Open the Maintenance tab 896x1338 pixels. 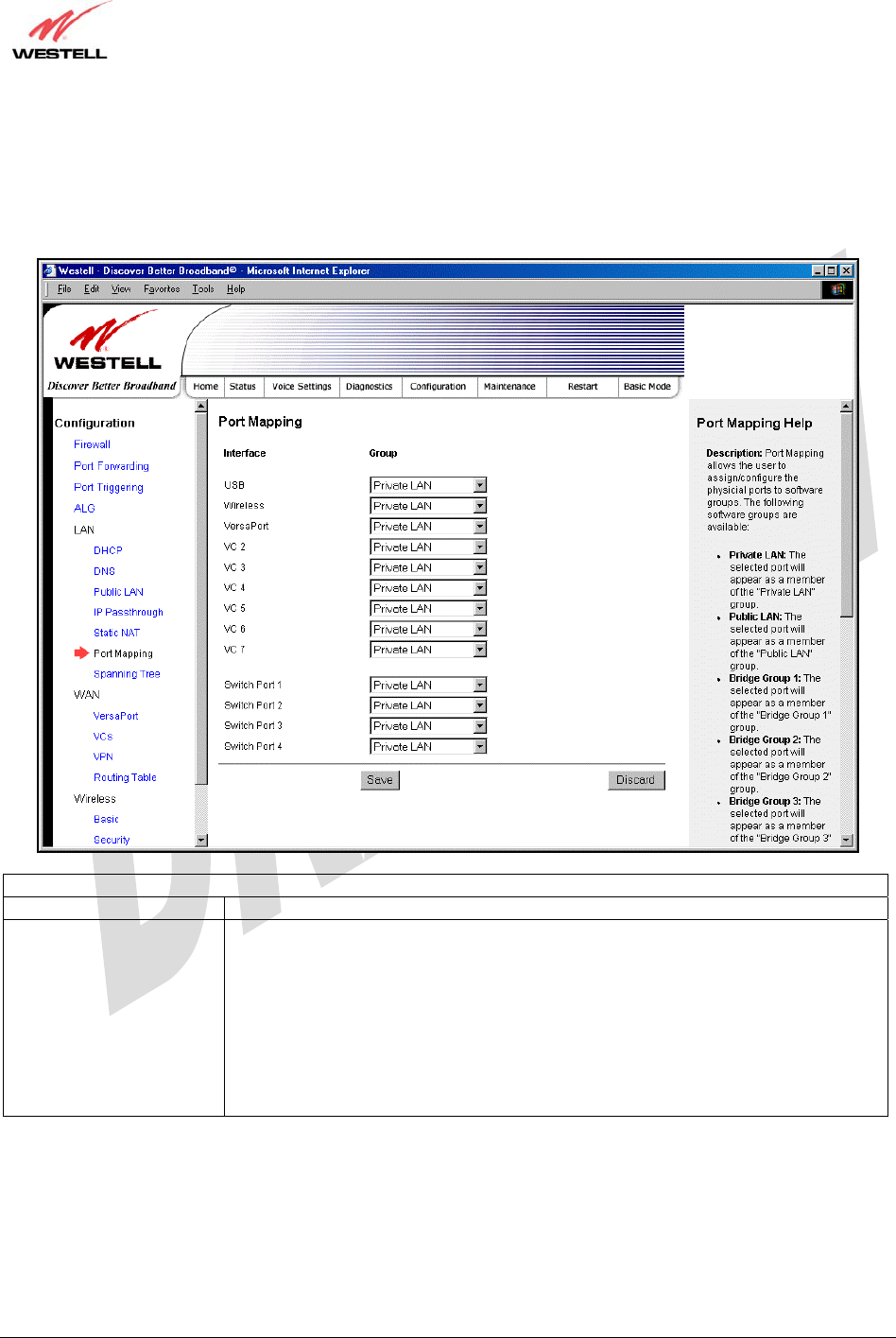pos(509,387)
